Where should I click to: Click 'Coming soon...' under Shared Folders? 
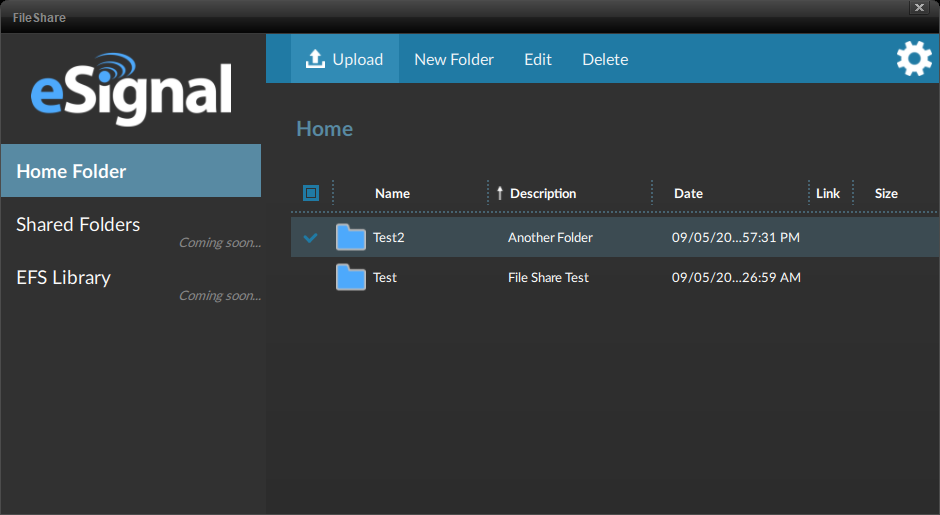[220, 243]
